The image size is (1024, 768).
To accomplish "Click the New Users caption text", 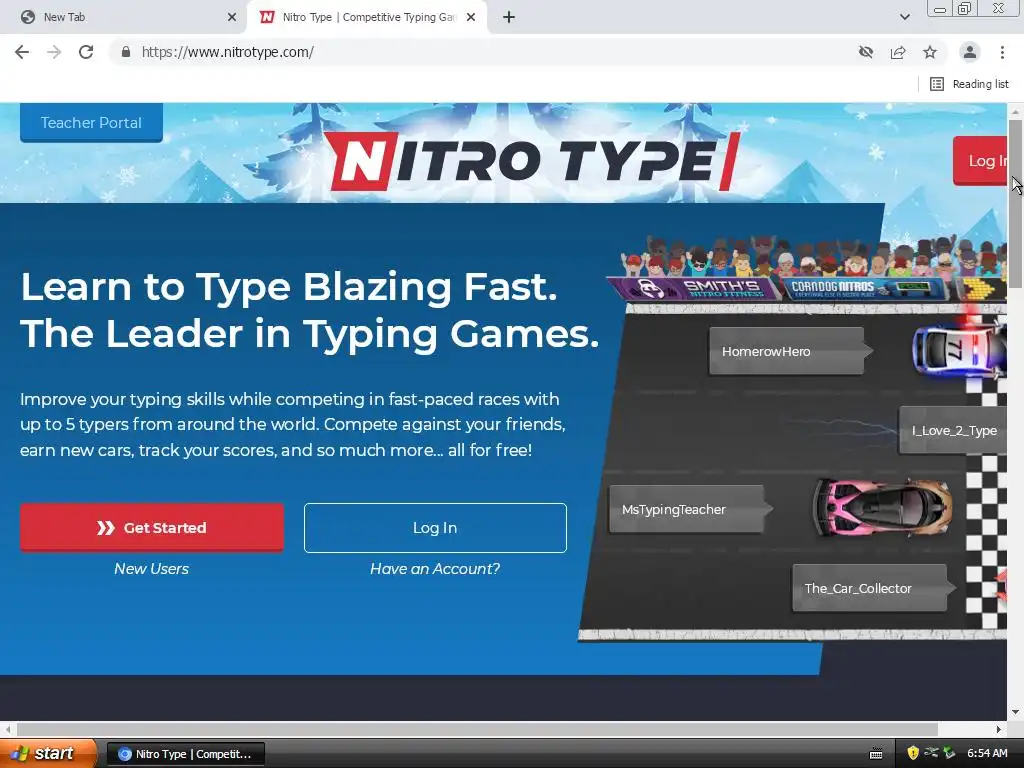I will pyautogui.click(x=152, y=569).
